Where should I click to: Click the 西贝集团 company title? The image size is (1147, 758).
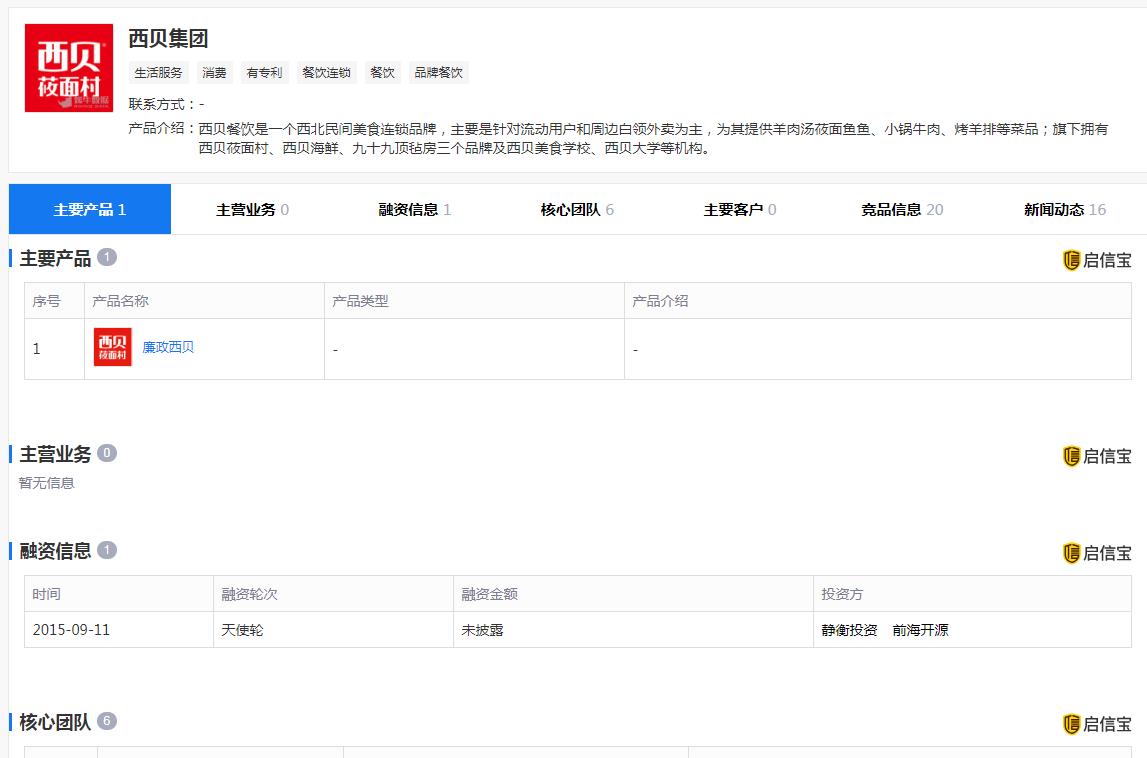pyautogui.click(x=168, y=38)
